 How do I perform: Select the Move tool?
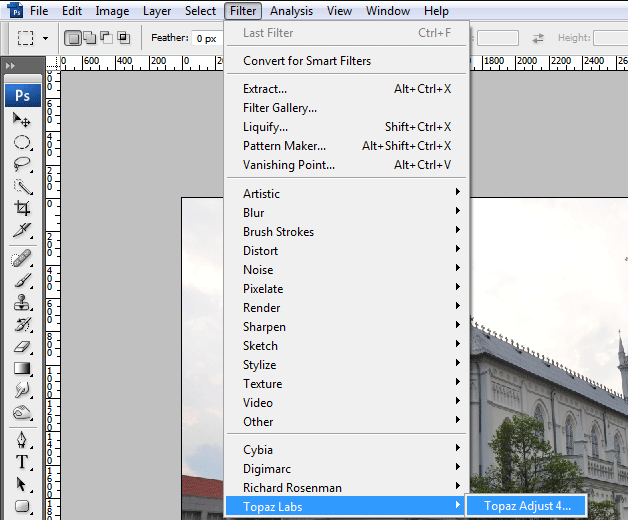pyautogui.click(x=22, y=120)
